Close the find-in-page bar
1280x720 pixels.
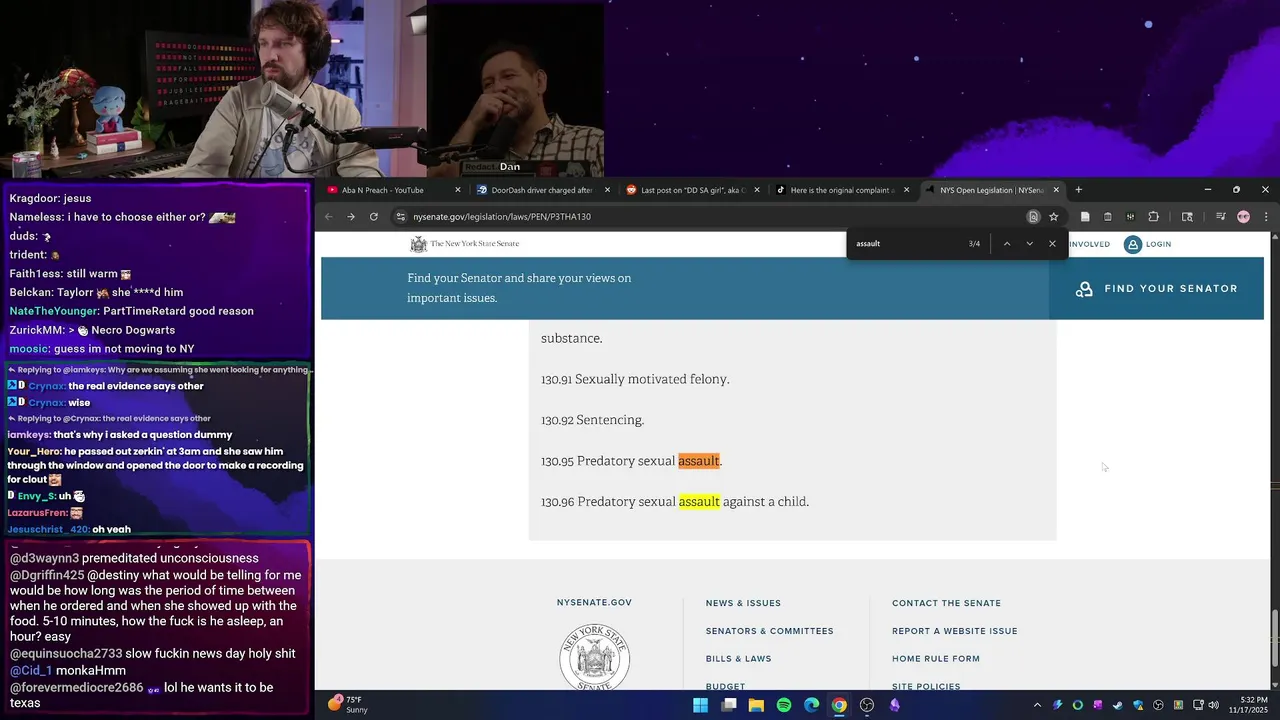1052,244
